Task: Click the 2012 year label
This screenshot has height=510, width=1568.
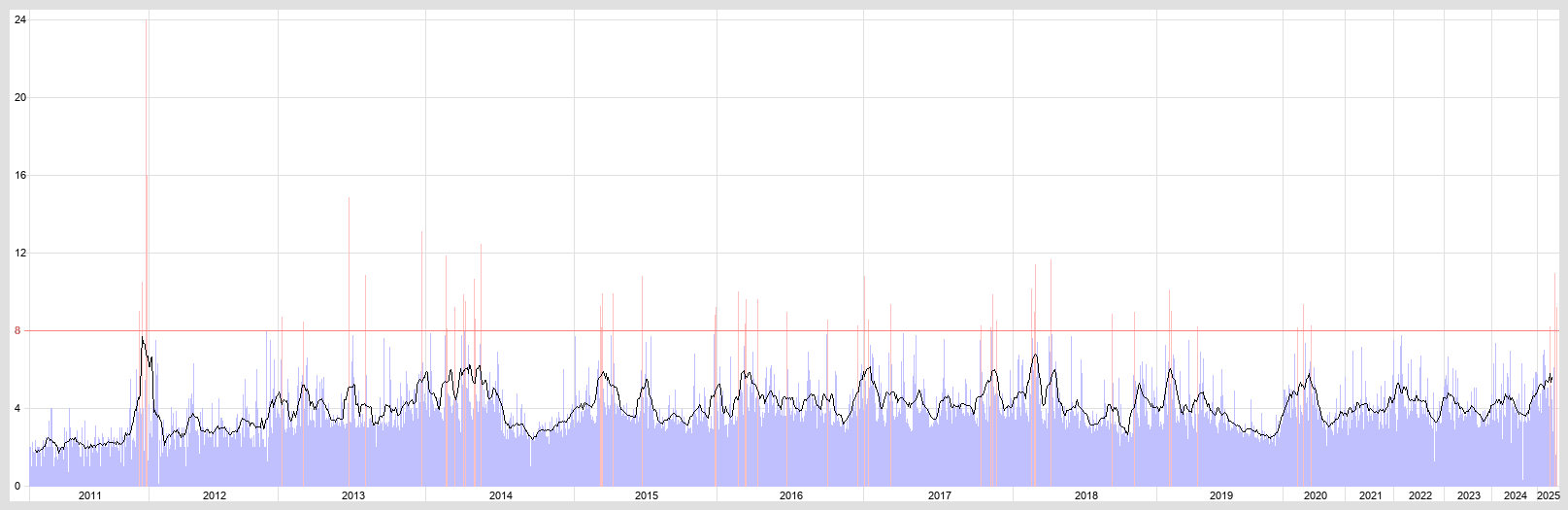Action: (x=215, y=495)
